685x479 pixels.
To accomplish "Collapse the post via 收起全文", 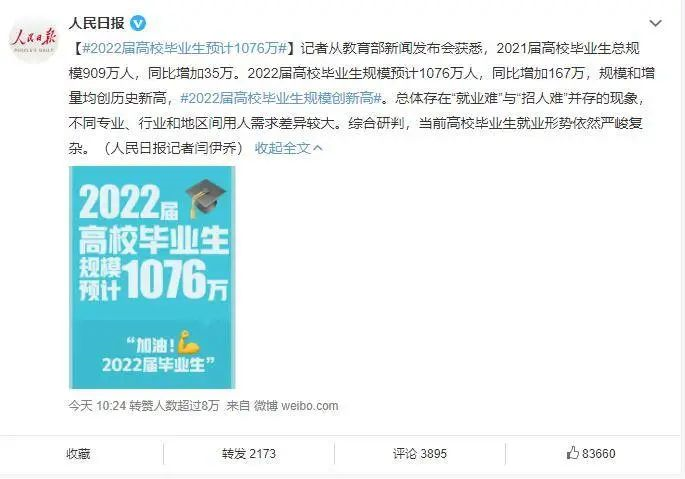I will (283, 149).
